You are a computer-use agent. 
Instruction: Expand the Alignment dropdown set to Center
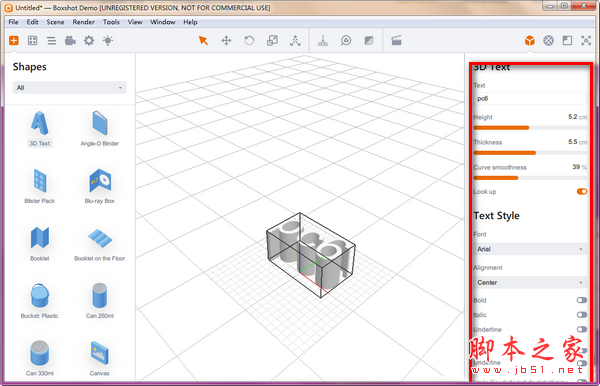tap(530, 282)
